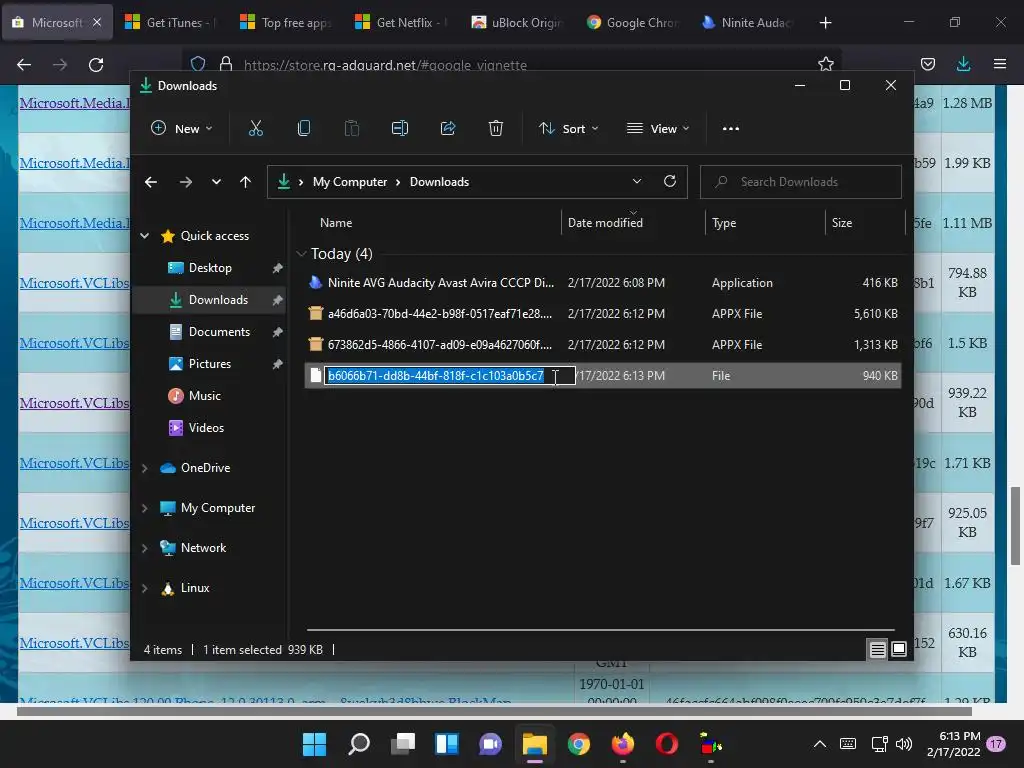
Task: Open the address bar history dropdown
Action: [637, 182]
